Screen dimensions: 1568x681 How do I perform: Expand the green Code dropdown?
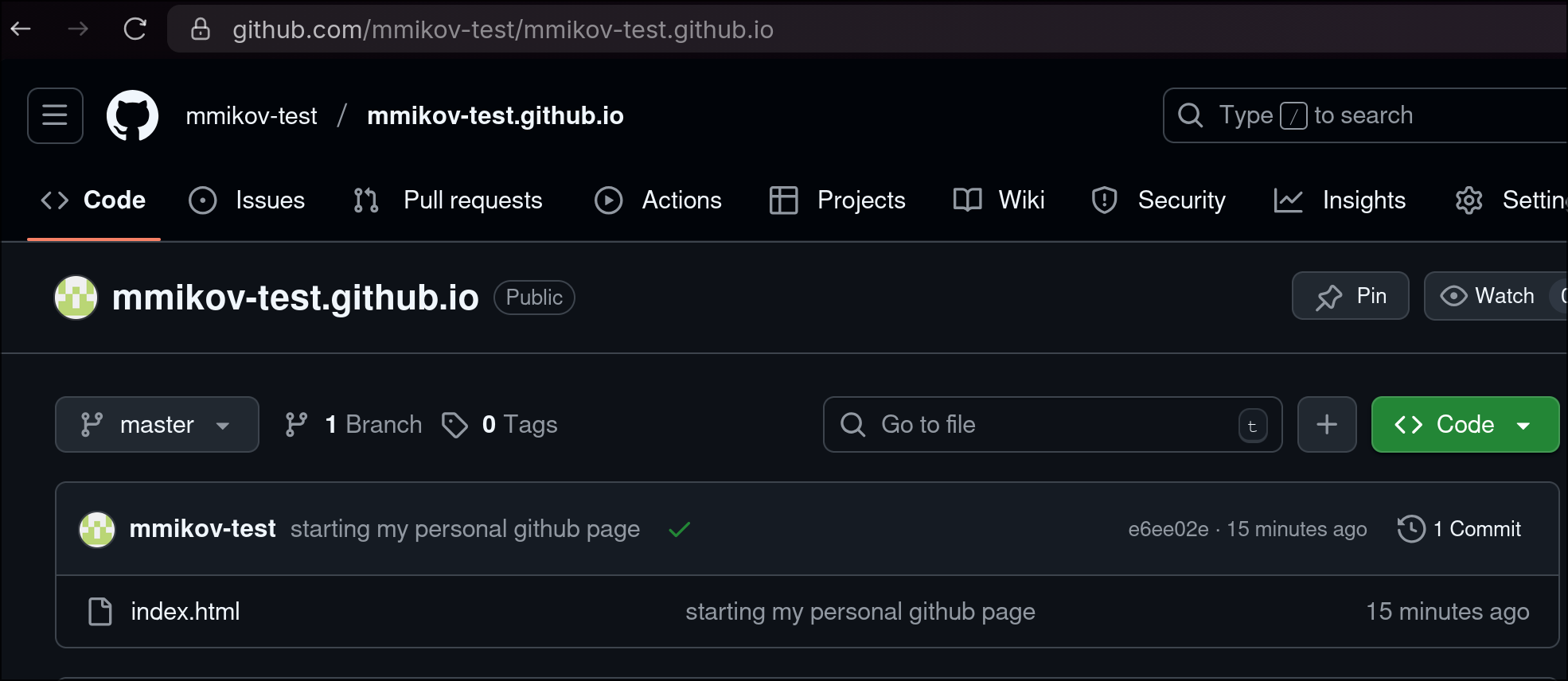1465,424
